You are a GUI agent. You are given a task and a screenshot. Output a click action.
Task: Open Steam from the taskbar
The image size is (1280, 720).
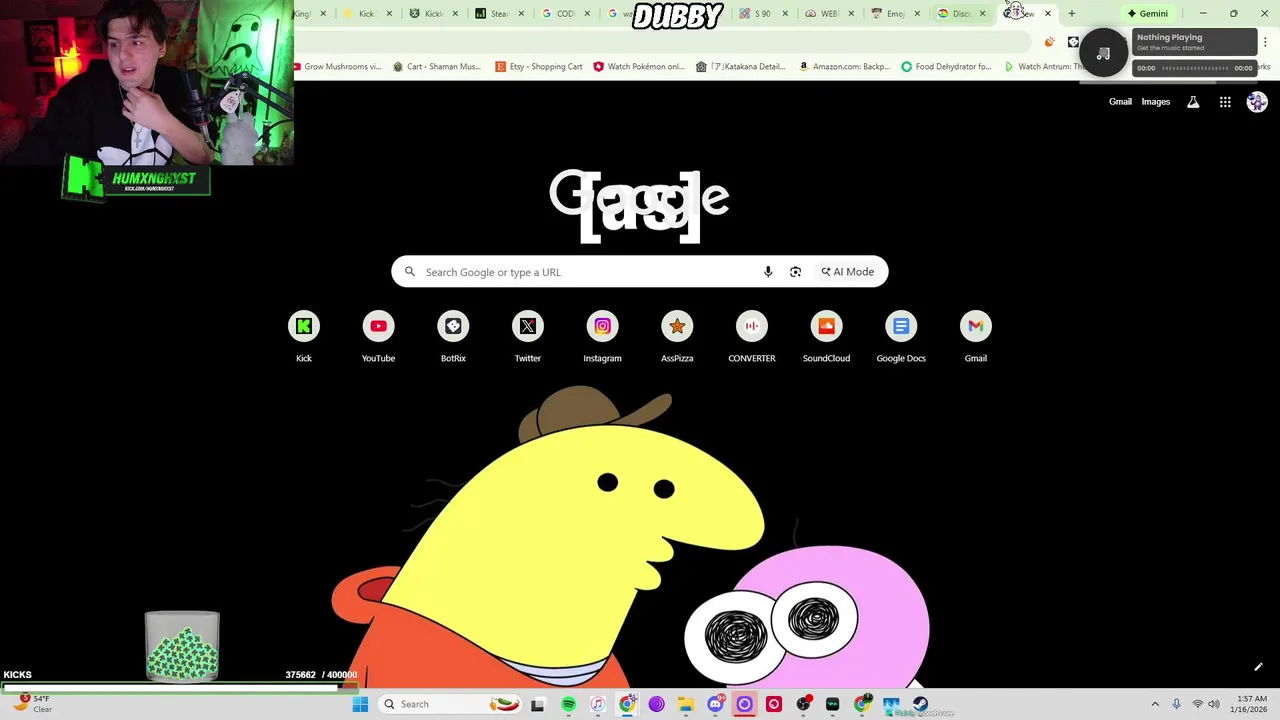(x=921, y=704)
